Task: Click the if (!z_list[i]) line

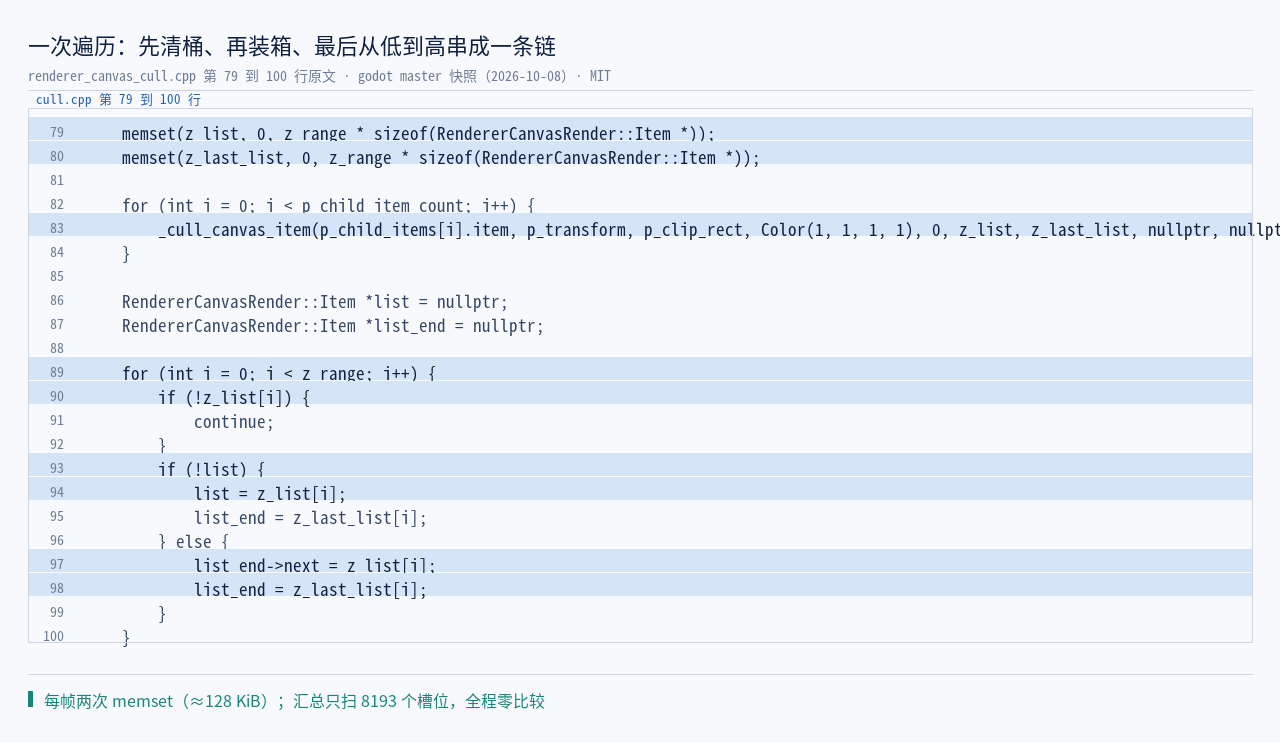Action: tap(234, 397)
